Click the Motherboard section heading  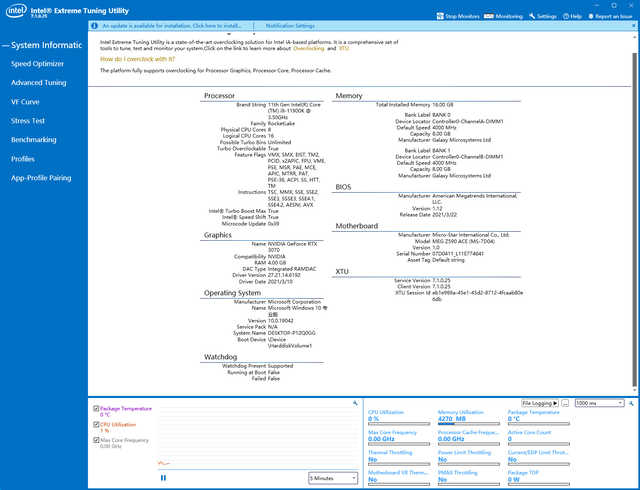click(x=357, y=226)
